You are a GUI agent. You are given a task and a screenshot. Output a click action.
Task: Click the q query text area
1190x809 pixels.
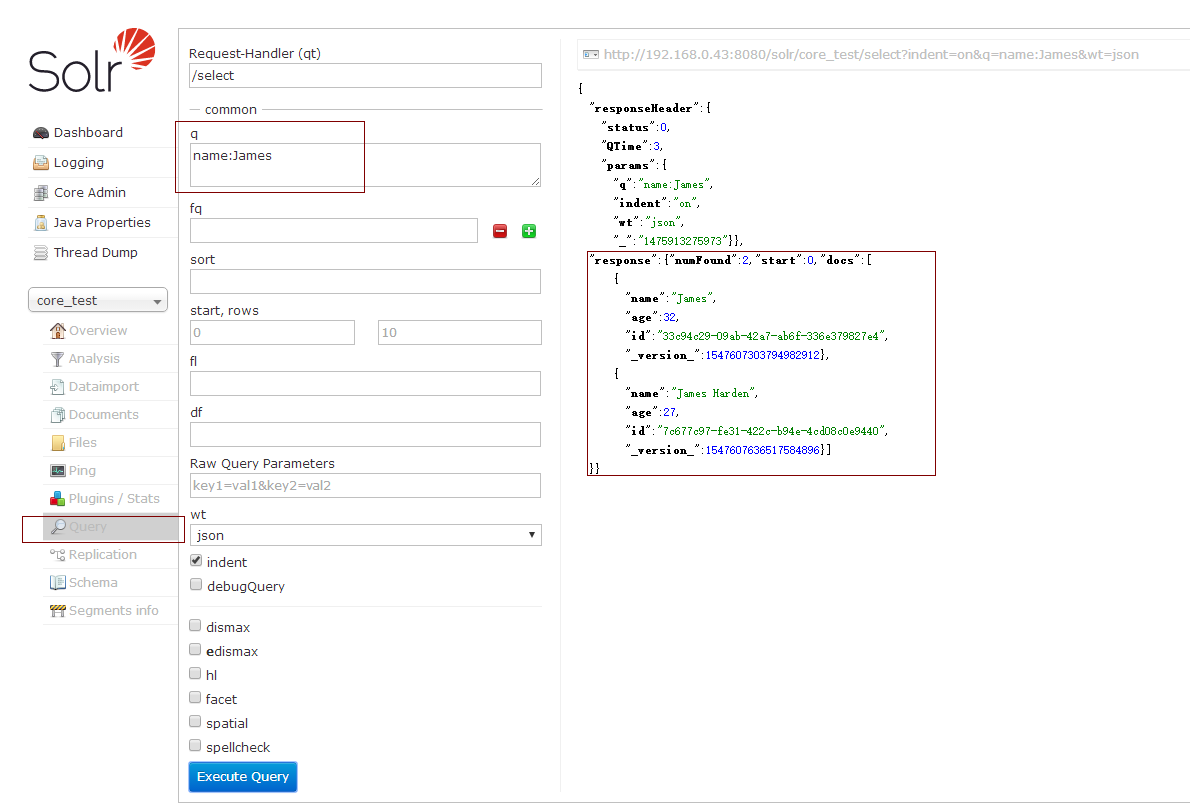(x=366, y=165)
